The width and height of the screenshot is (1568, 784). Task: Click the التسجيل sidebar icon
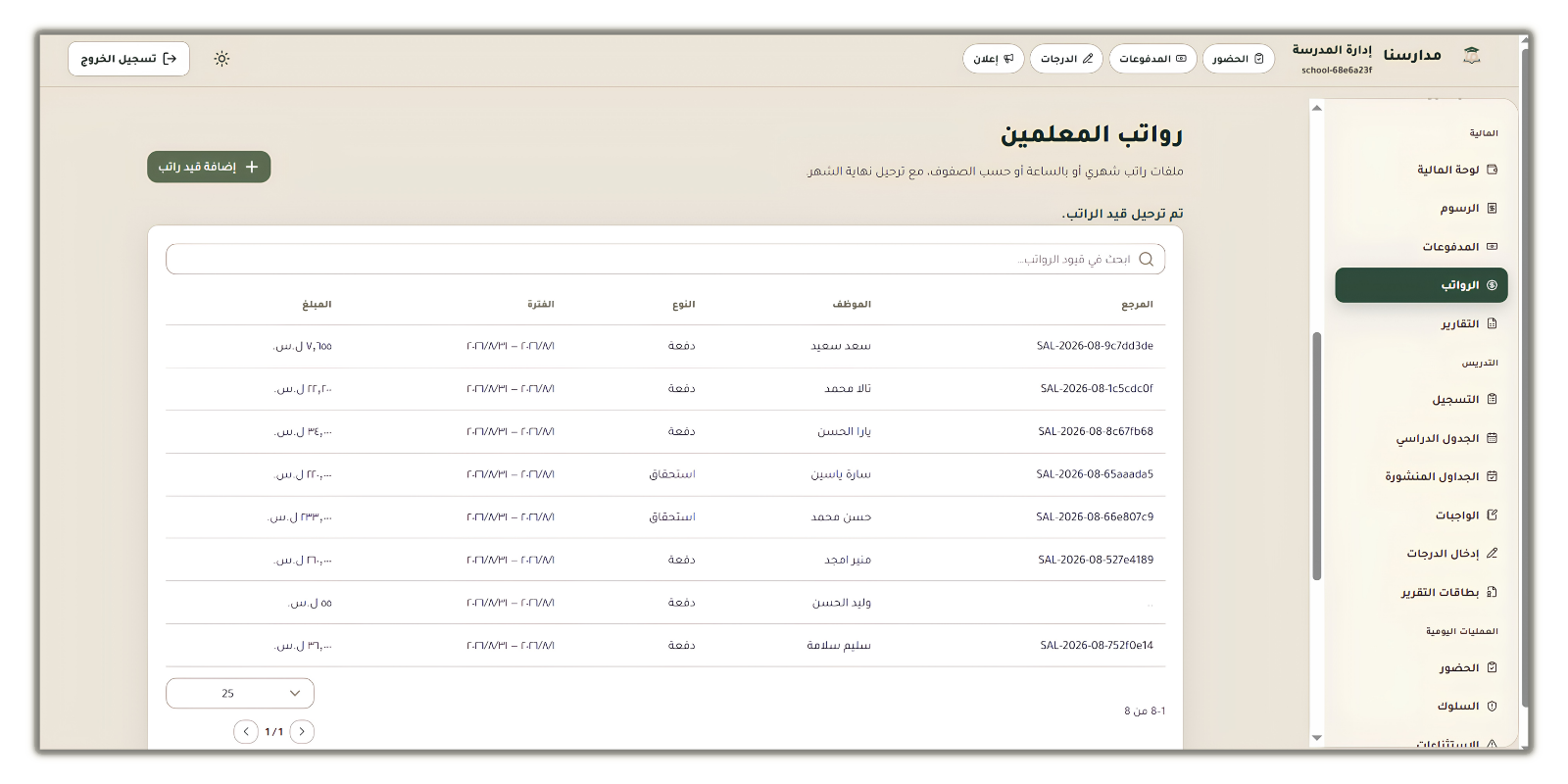1493,399
